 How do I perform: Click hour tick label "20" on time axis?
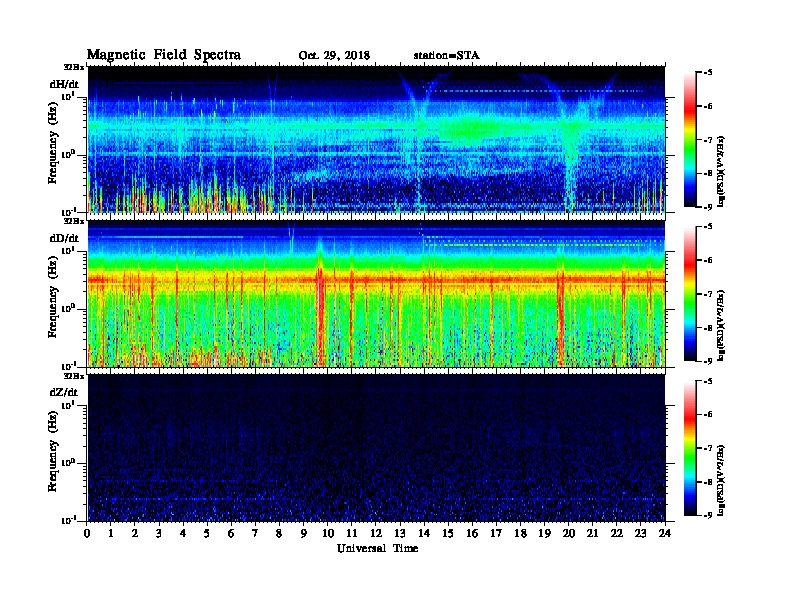(x=569, y=533)
